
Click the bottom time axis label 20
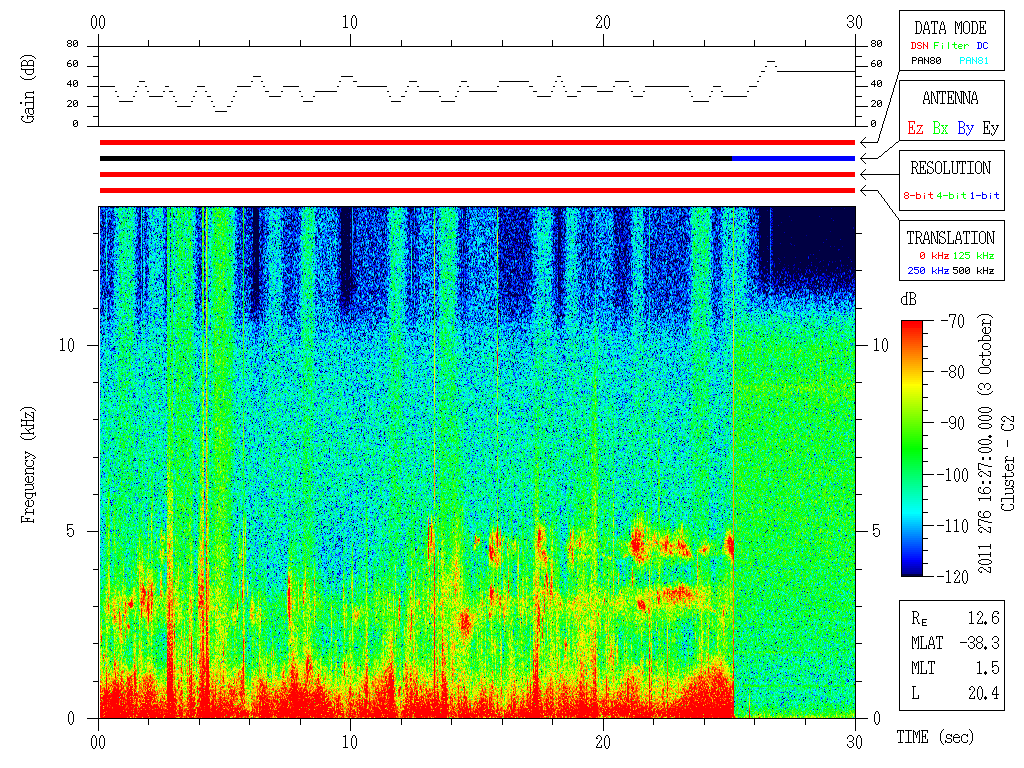[603, 743]
